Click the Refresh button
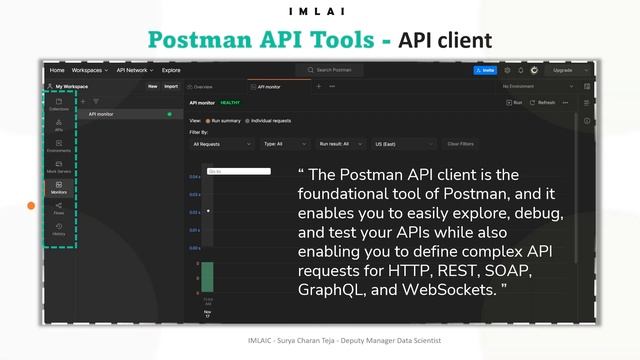 pos(542,102)
